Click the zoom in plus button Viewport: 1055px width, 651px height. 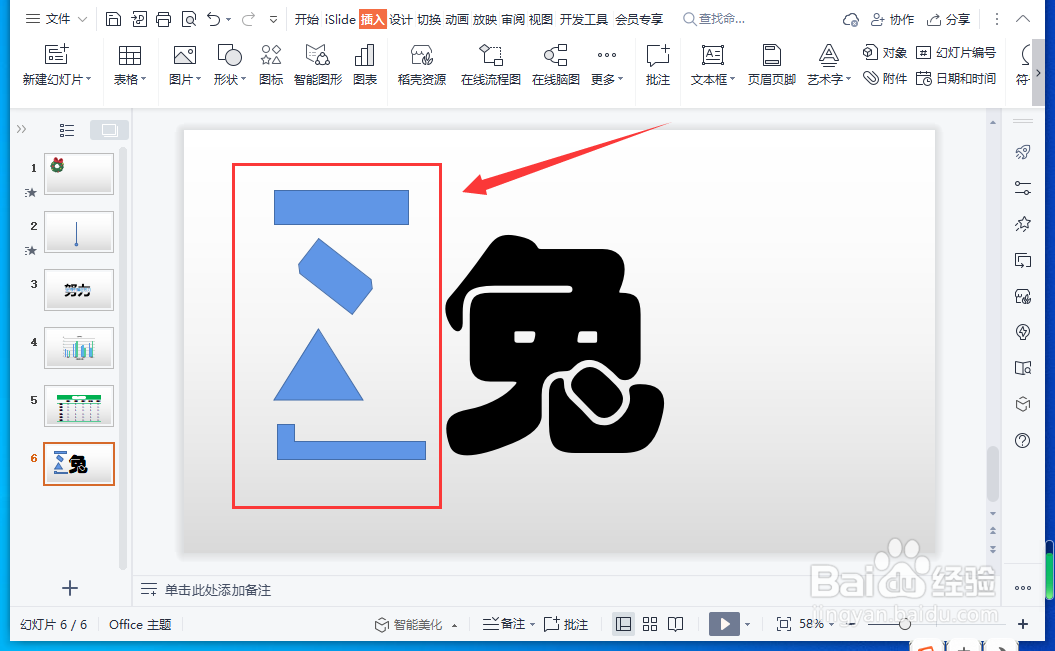point(1023,624)
